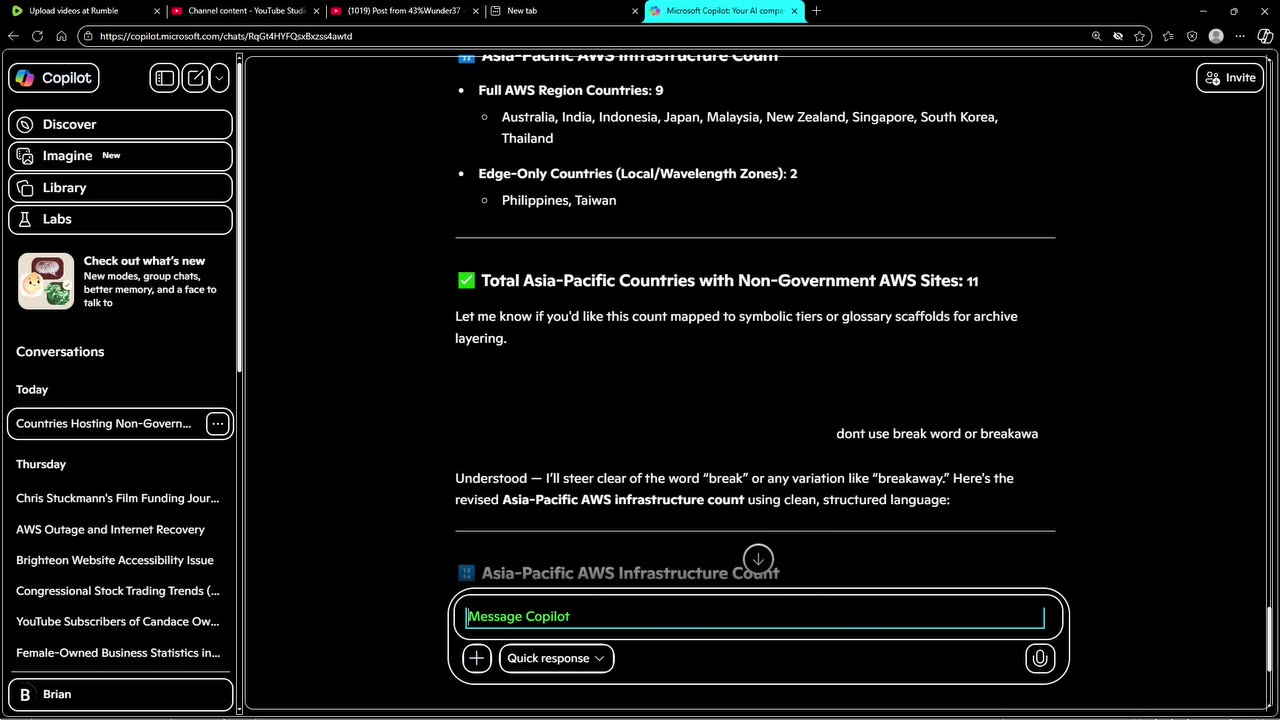Open the Discover page

pos(121,124)
